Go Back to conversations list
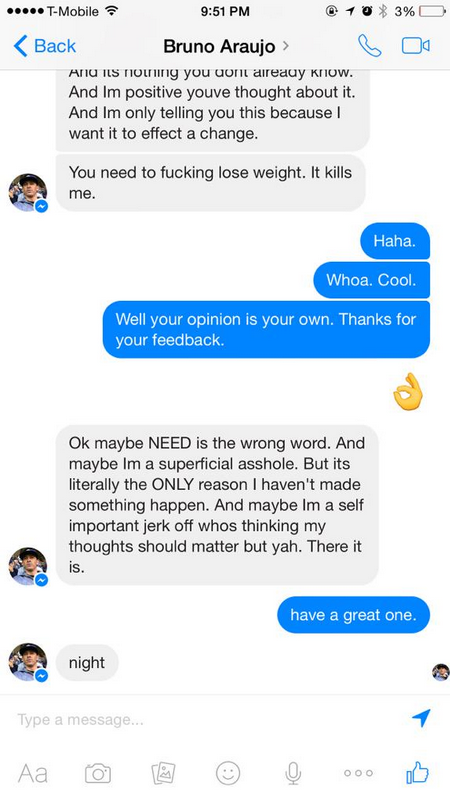 45,46
